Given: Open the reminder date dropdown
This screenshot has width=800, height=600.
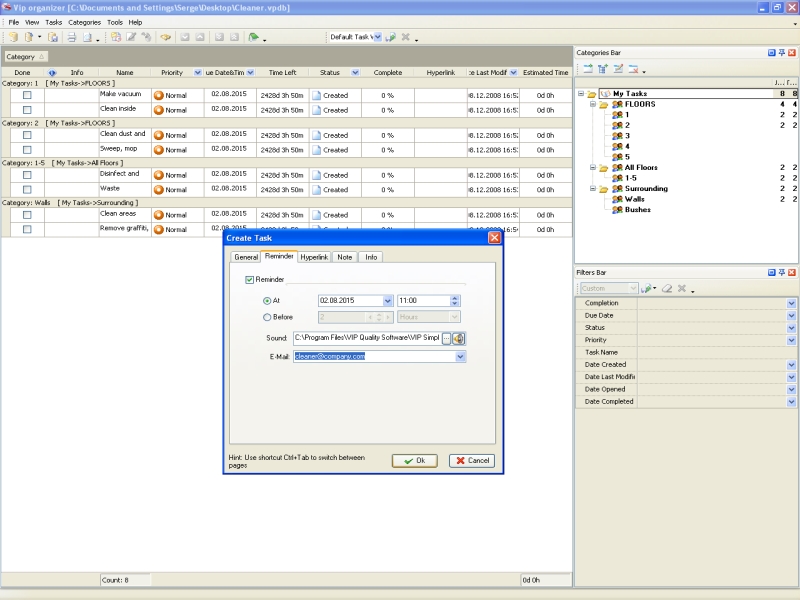Looking at the screenshot, I should click(x=388, y=300).
